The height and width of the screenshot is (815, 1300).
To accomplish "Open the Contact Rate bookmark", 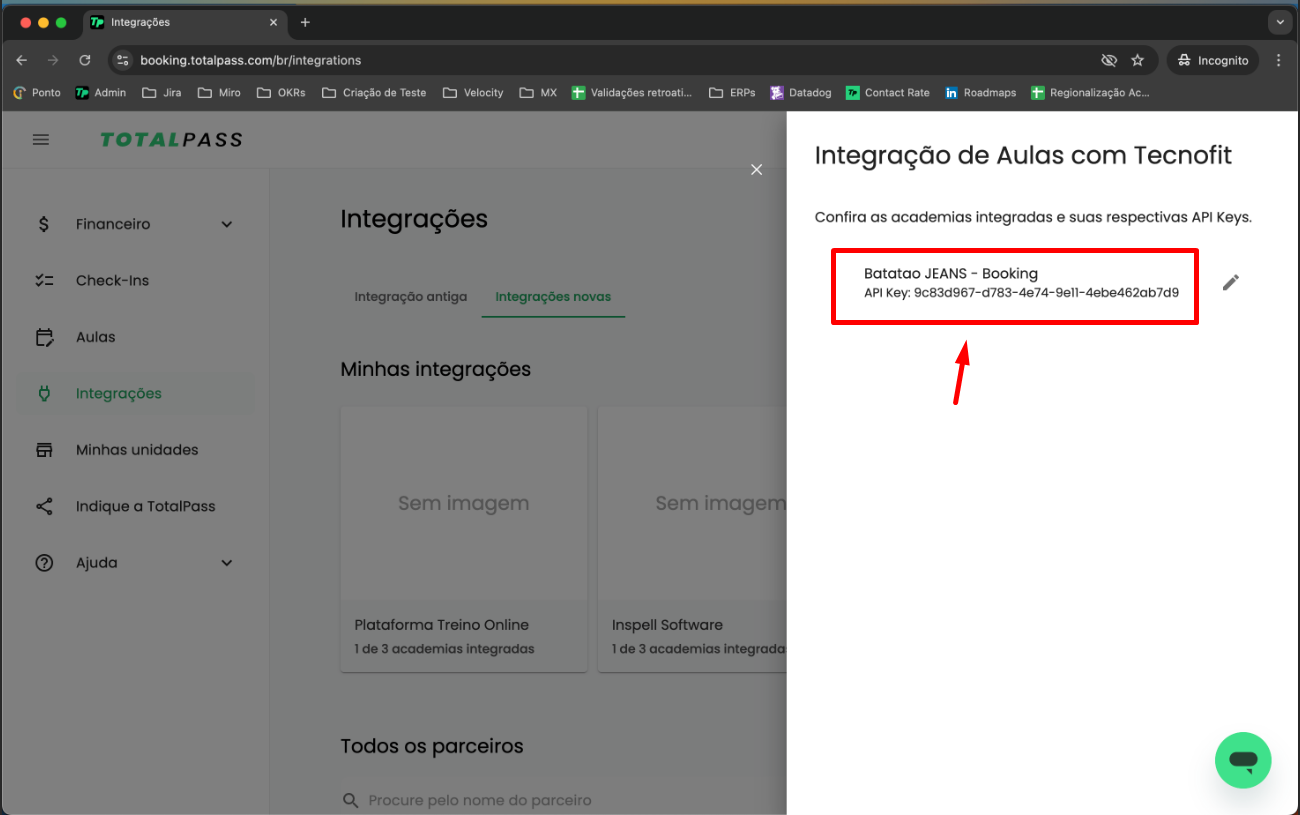I will click(888, 92).
